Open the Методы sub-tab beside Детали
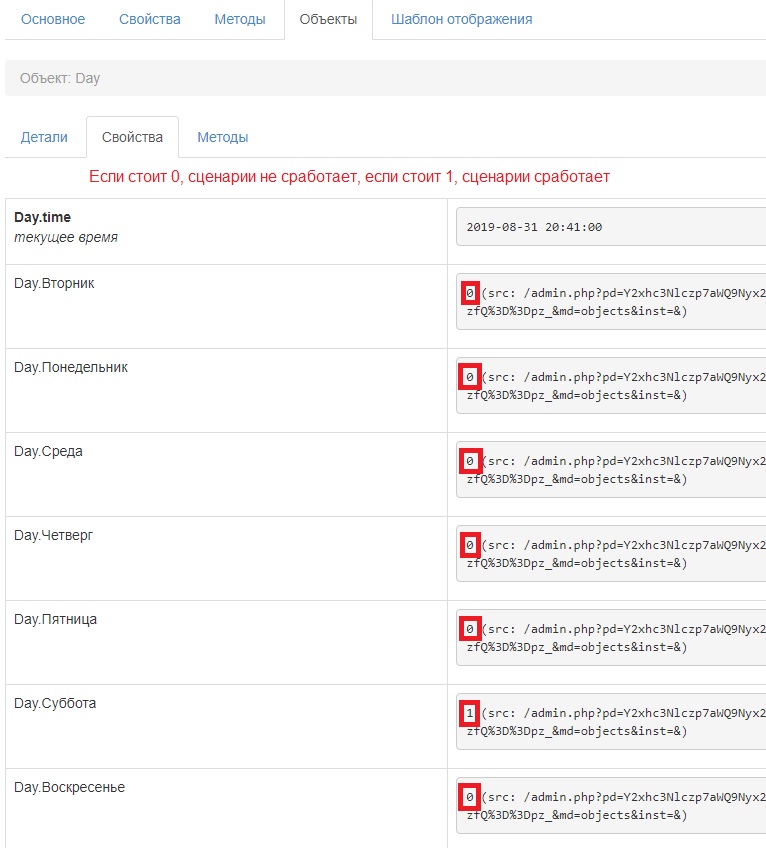The width and height of the screenshot is (766, 848). [222, 137]
